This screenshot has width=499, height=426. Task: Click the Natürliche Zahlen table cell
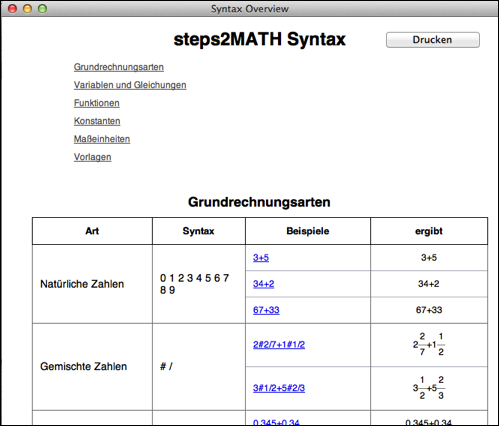click(x=92, y=284)
